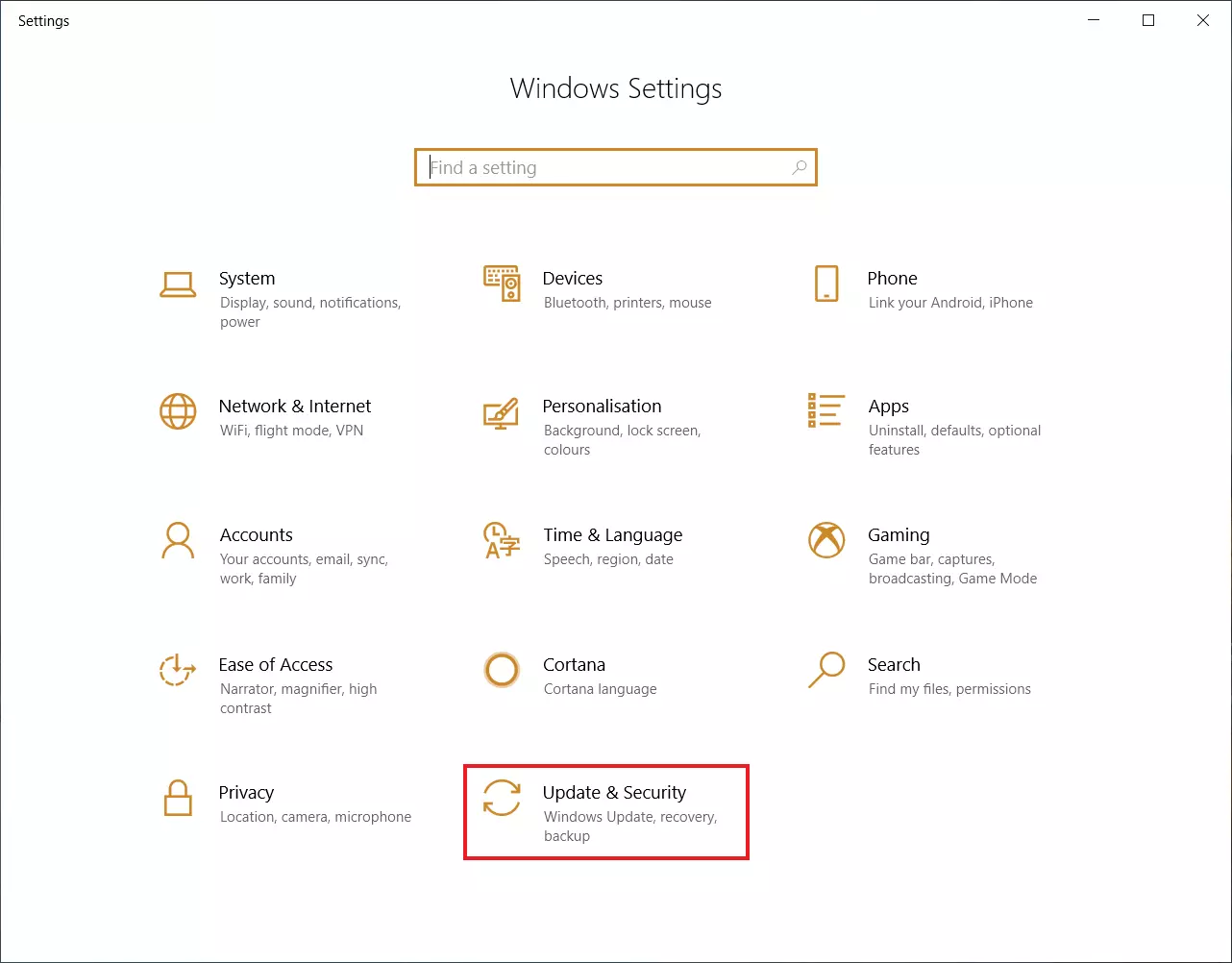Viewport: 1232px width, 963px height.
Task: Click 'Find my files, permissions' text
Action: click(x=949, y=689)
